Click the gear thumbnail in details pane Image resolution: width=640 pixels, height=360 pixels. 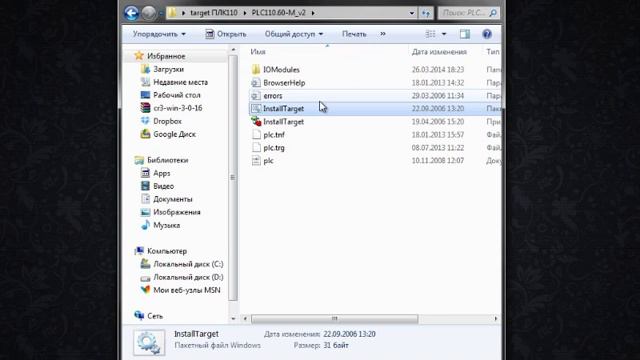click(149, 342)
